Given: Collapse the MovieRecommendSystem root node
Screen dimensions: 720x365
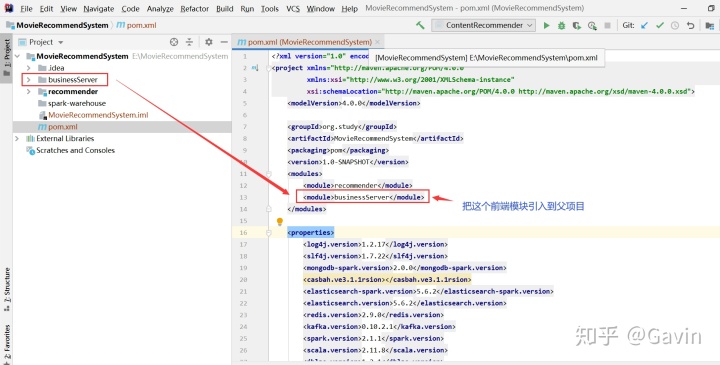Looking at the screenshot, I should point(17,56).
